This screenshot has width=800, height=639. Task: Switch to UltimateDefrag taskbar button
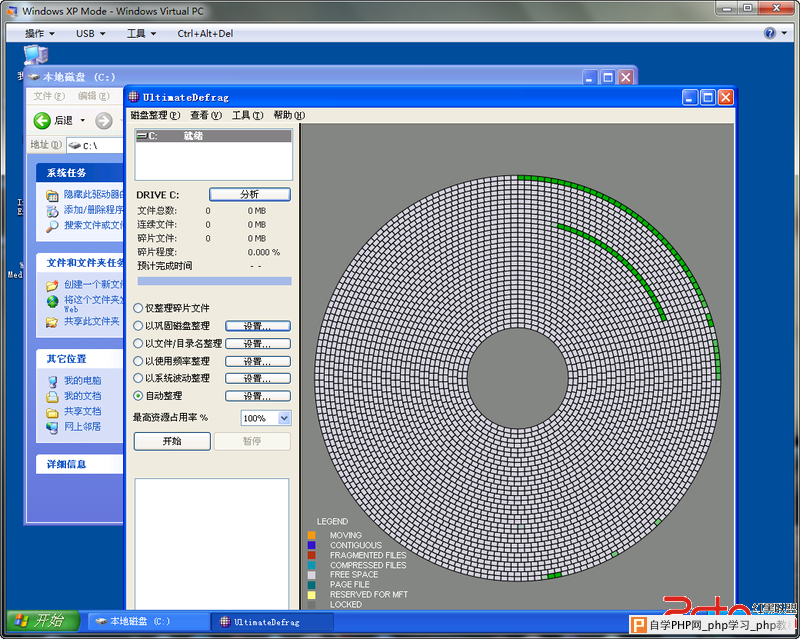[273, 622]
